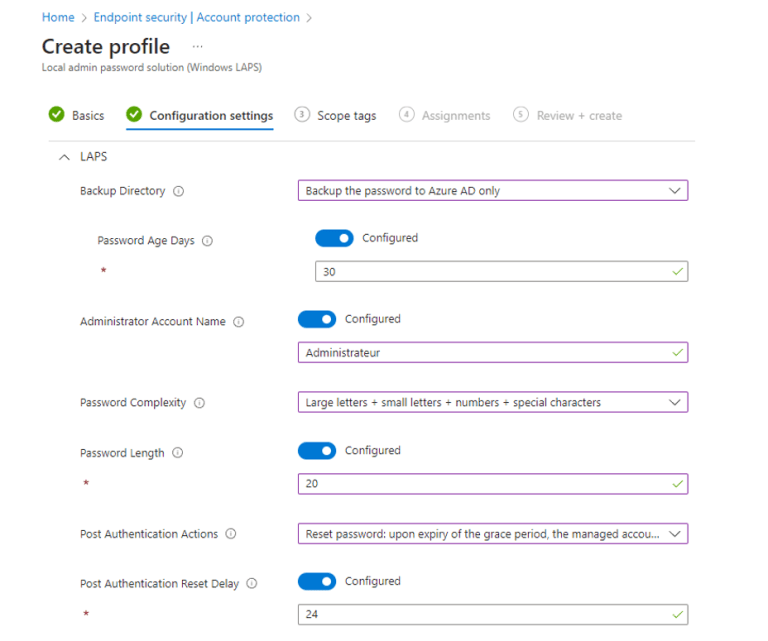This screenshot has width=768, height=641.
Task: Click the 'Password Age Days' label
Action: click(146, 241)
